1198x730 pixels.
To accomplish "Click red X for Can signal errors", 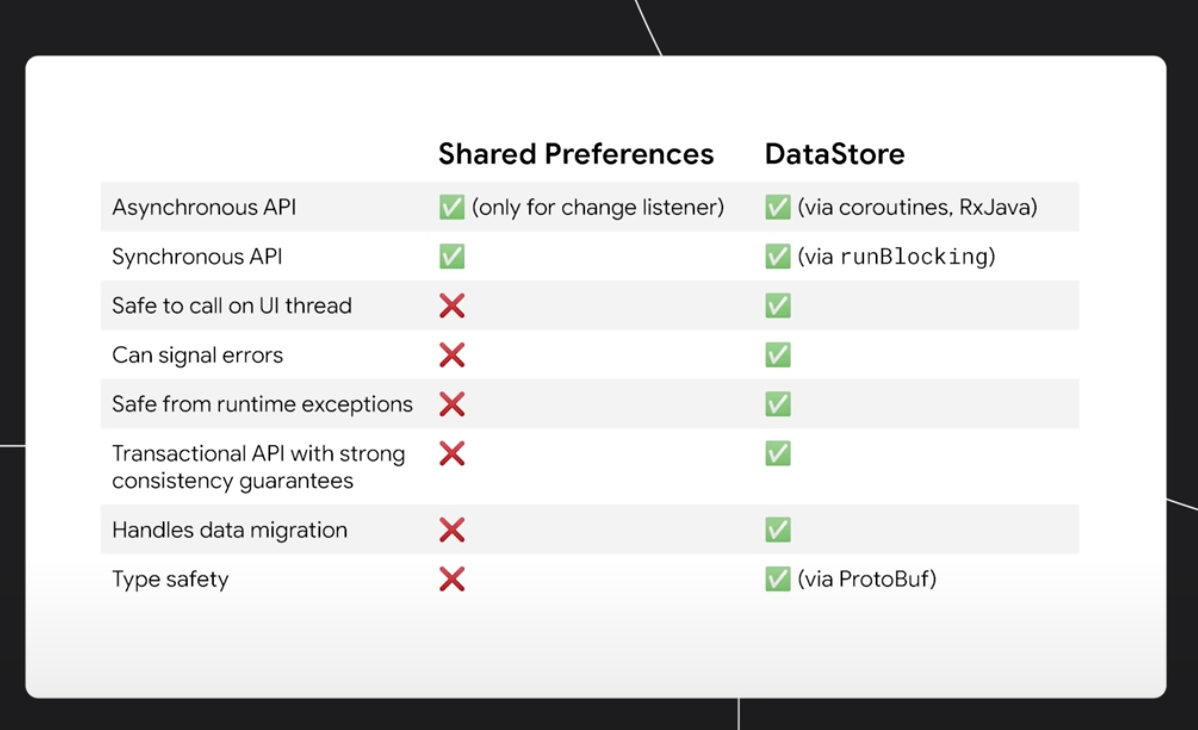I will [452, 355].
